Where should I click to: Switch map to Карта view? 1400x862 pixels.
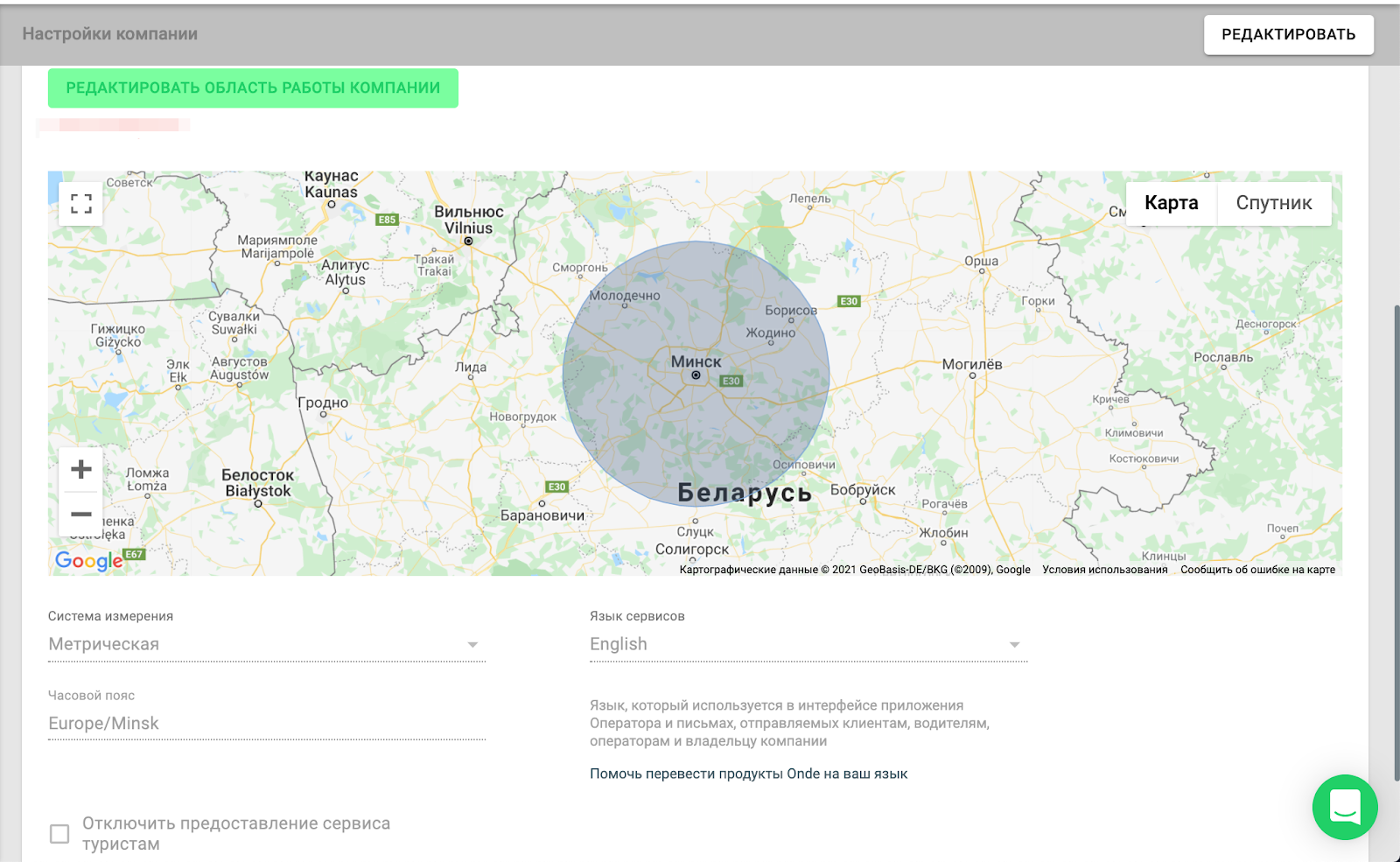click(x=1171, y=203)
